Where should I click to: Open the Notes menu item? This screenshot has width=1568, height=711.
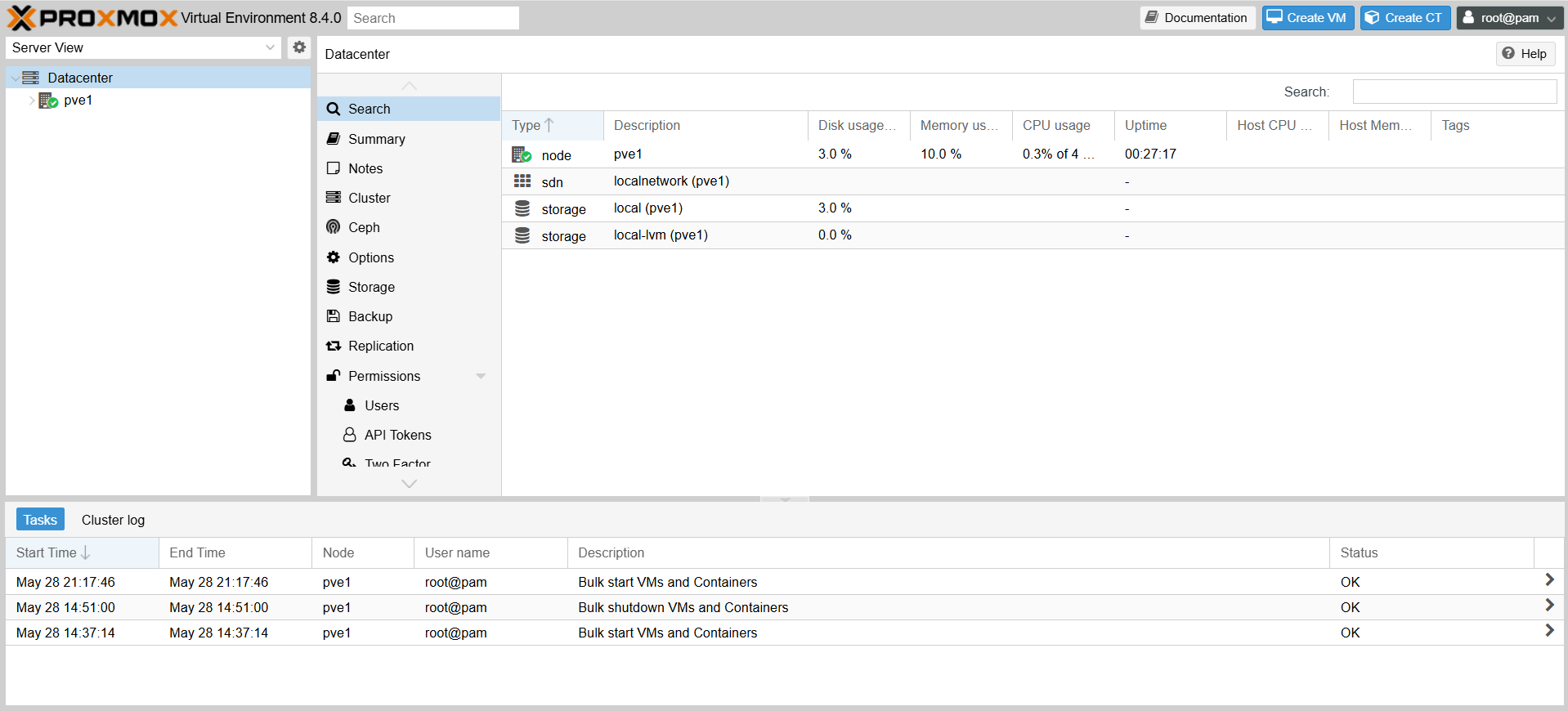(x=409, y=168)
